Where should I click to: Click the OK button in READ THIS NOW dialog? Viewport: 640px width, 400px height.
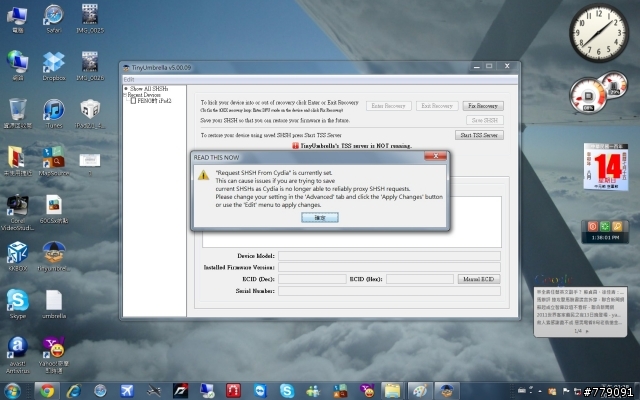[320, 218]
